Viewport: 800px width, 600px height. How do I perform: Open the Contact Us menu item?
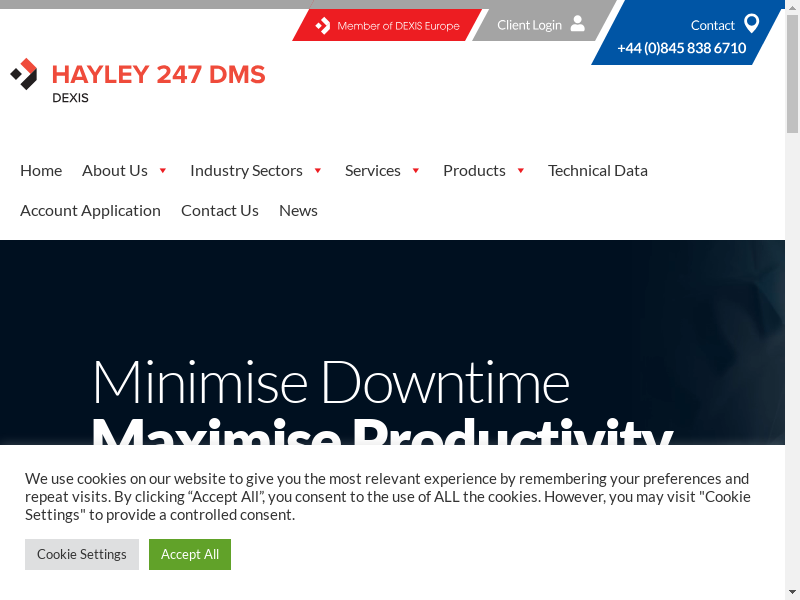(x=219, y=210)
